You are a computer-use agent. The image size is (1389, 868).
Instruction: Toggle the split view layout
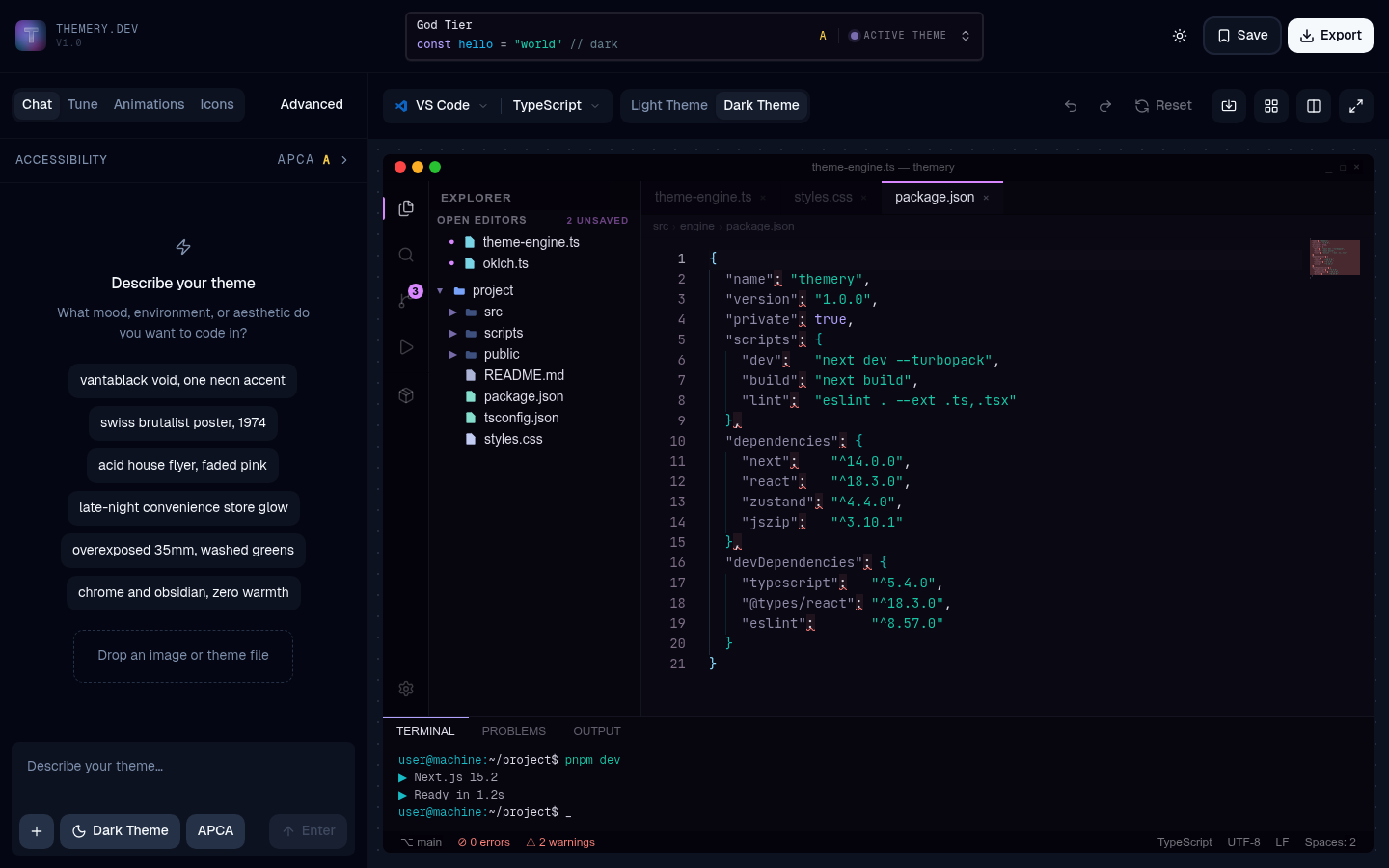coord(1313,105)
